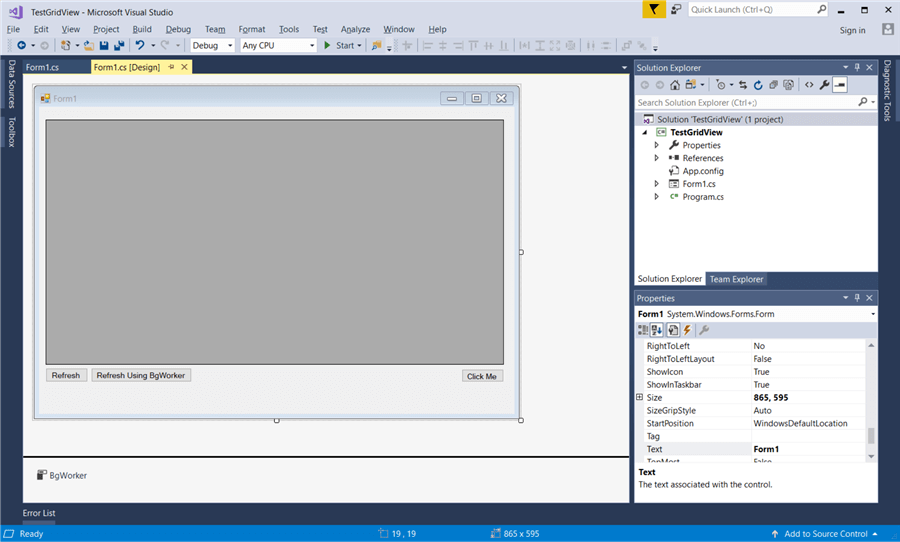The height and width of the screenshot is (542, 900).
Task: Toggle the Preview Selected Items button
Action: pos(840,85)
